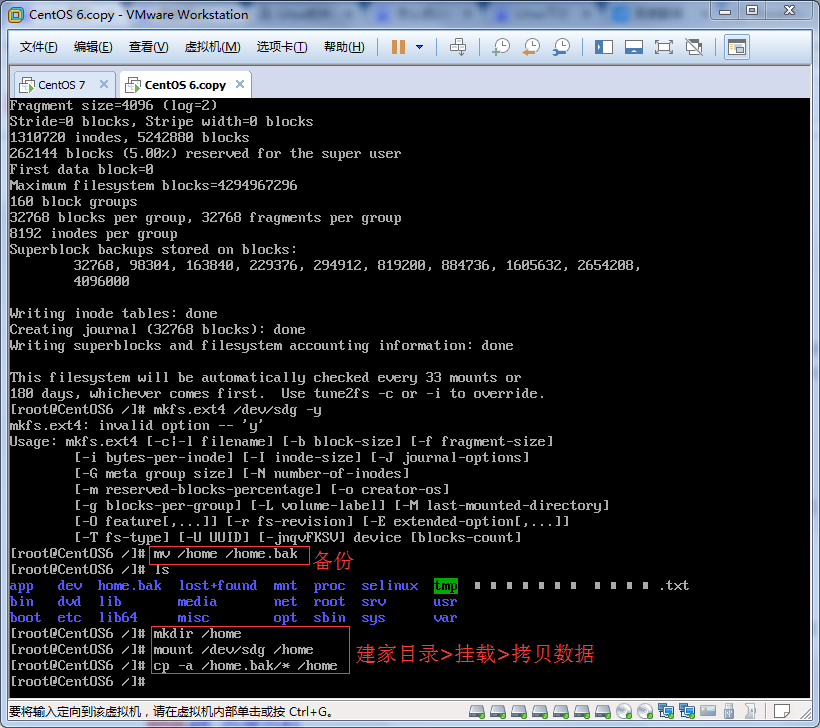Open the 文件(F) menu

38,47
